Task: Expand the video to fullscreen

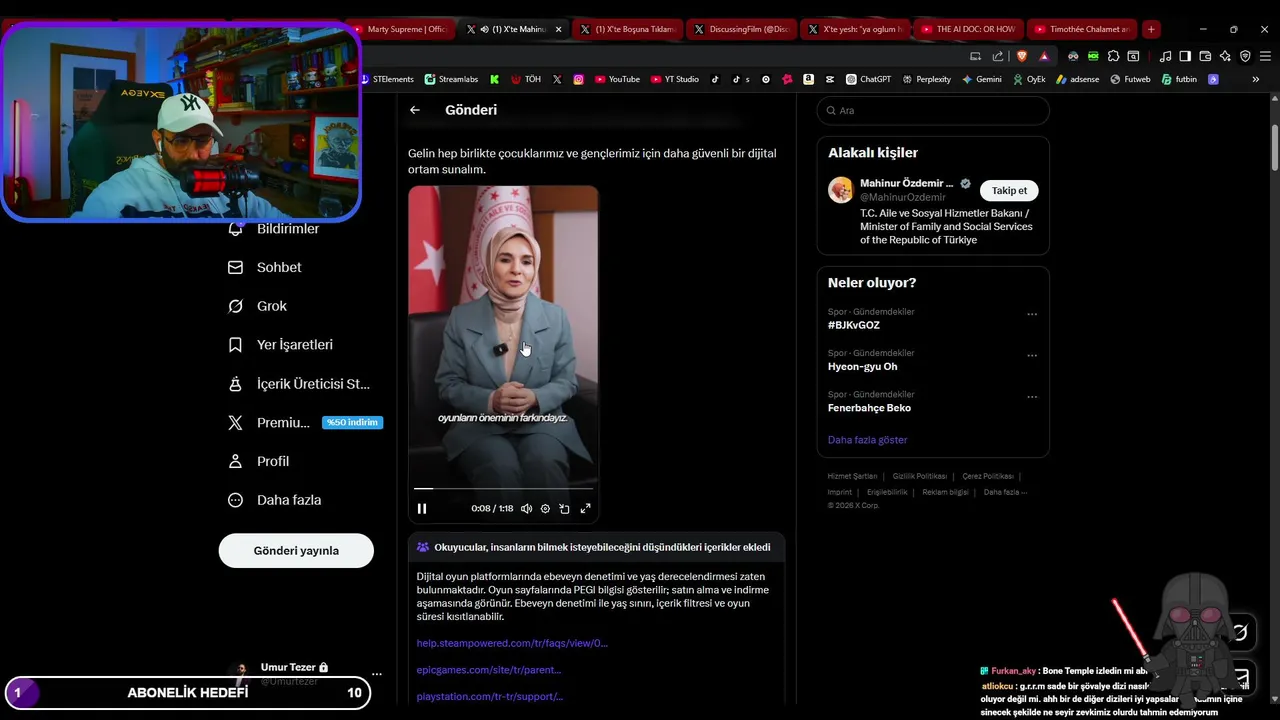Action: pyautogui.click(x=586, y=508)
